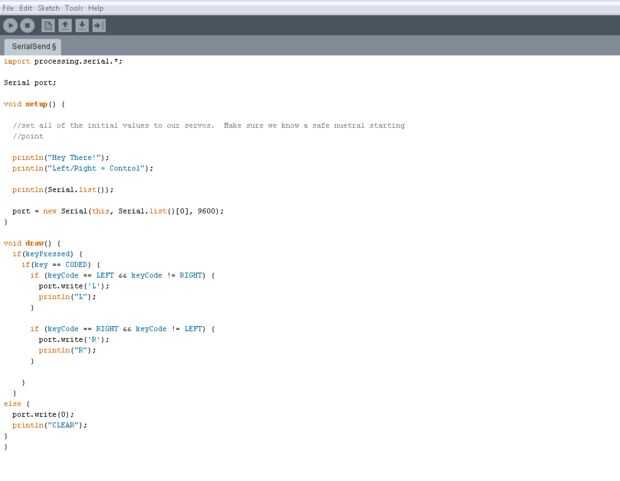620x481 pixels.
Task: Click the port.write(0) line
Action: coord(43,414)
